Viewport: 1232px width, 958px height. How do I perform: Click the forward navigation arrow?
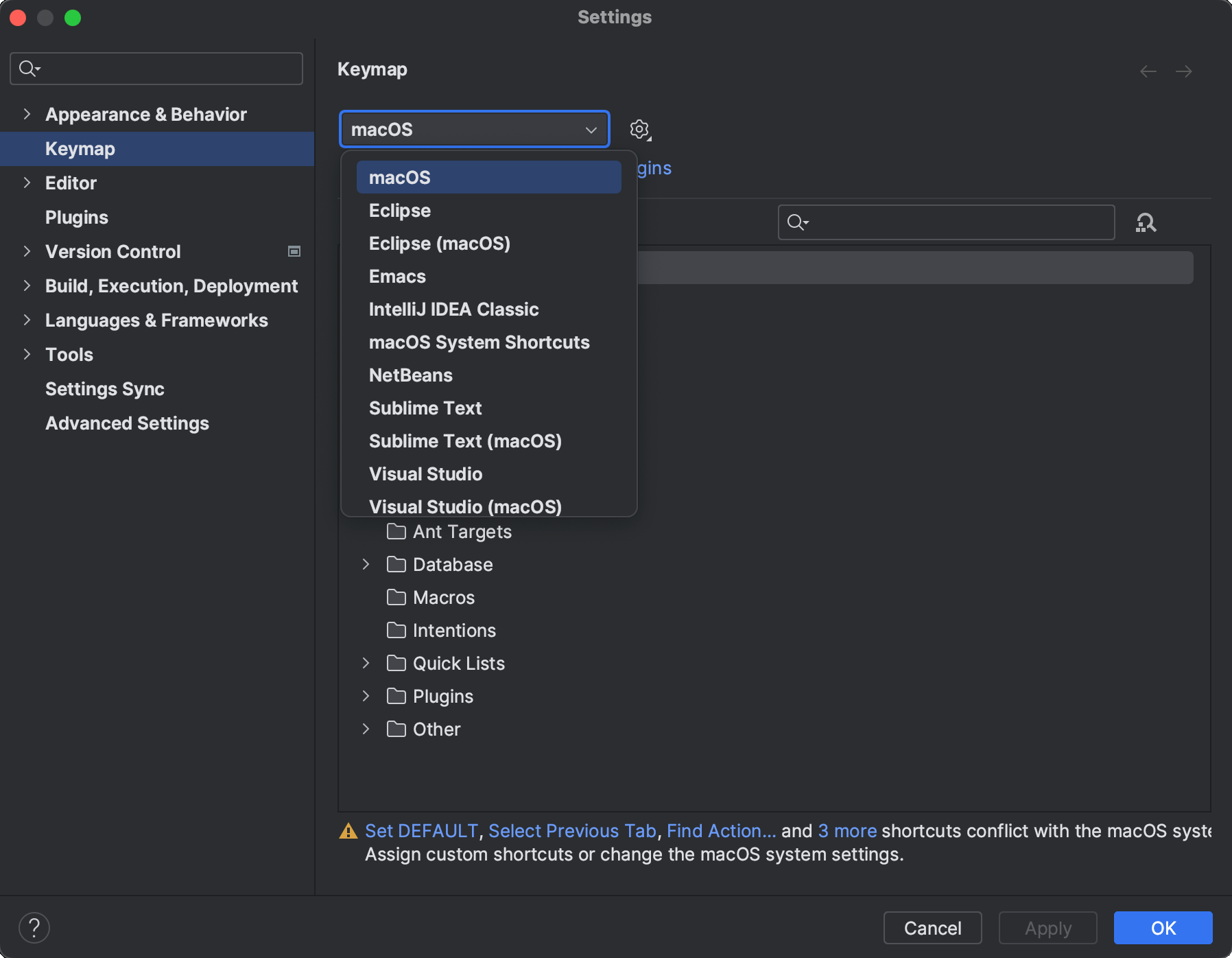click(x=1185, y=71)
